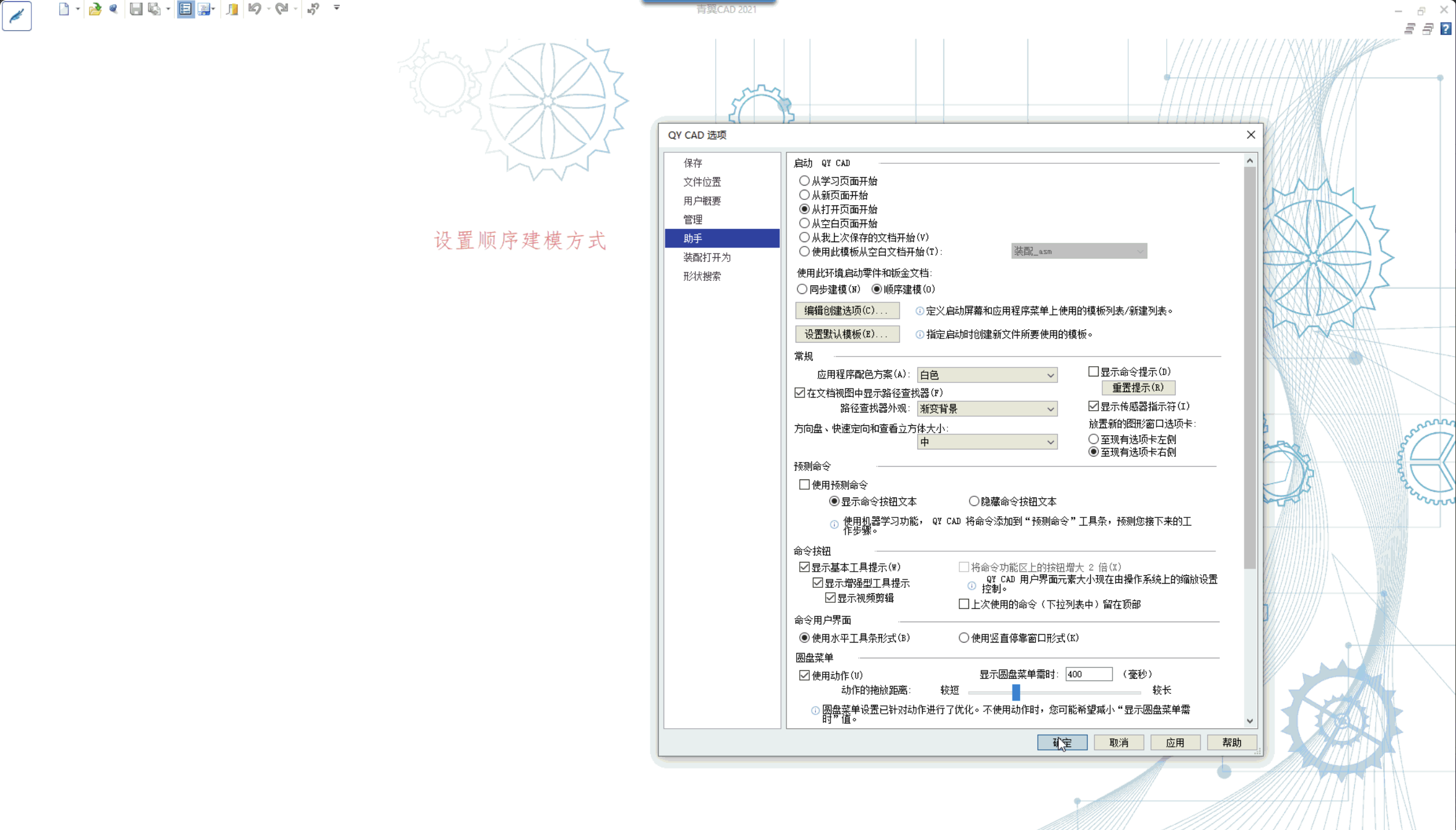Image resolution: width=1456 pixels, height=830 pixels.
Task: Toggle 显示传感器指示符(I) checkbox
Action: point(1093,406)
